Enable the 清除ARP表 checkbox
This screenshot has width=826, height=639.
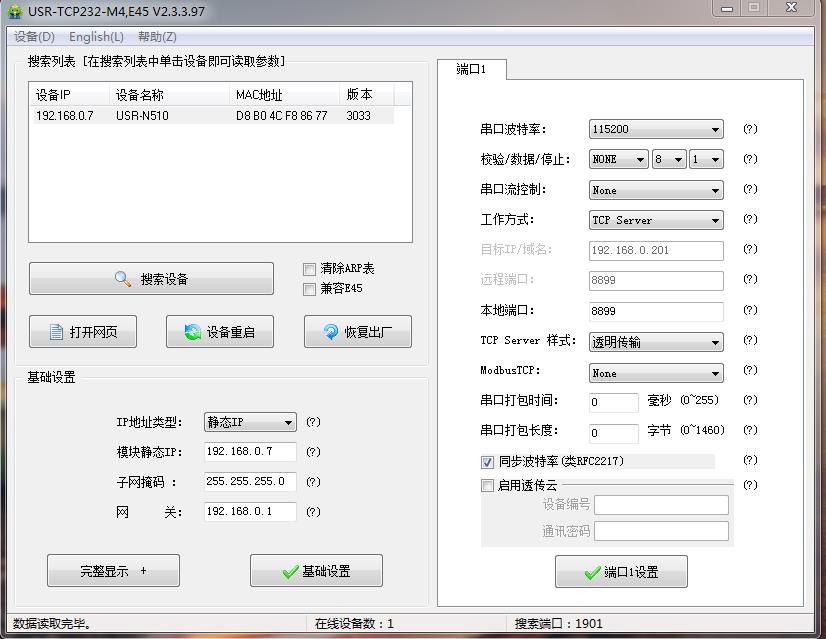(309, 269)
